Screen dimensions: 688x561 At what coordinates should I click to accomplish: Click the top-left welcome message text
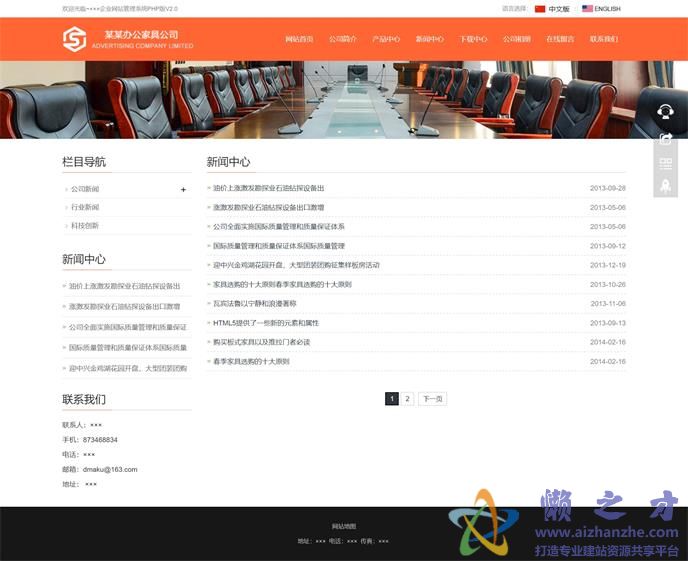(120, 9)
